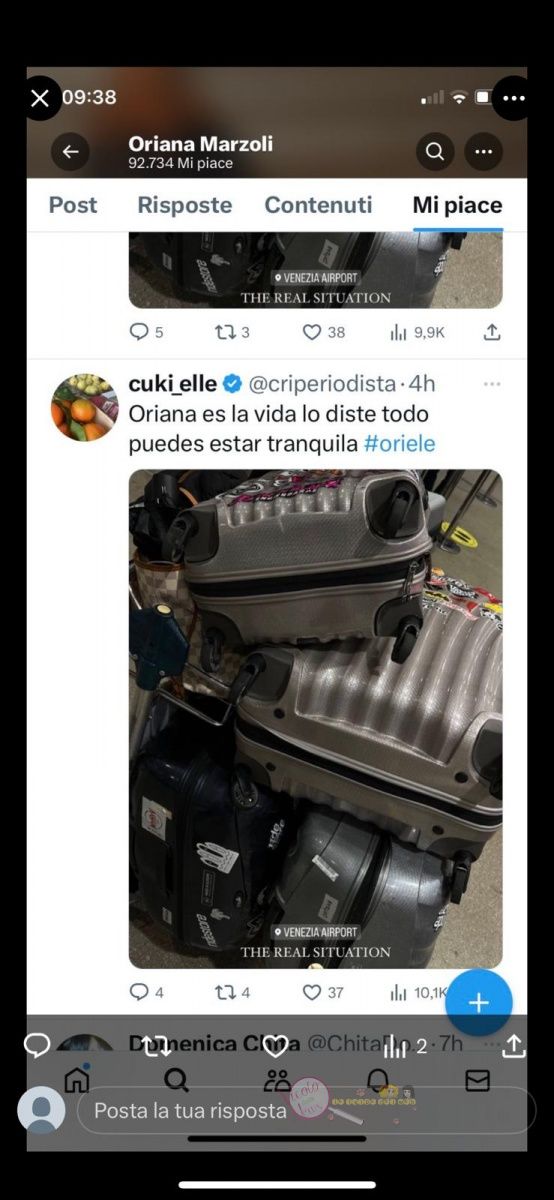554x1200 pixels.
Task: Open search with the magnifier in profile header
Action: 435,152
